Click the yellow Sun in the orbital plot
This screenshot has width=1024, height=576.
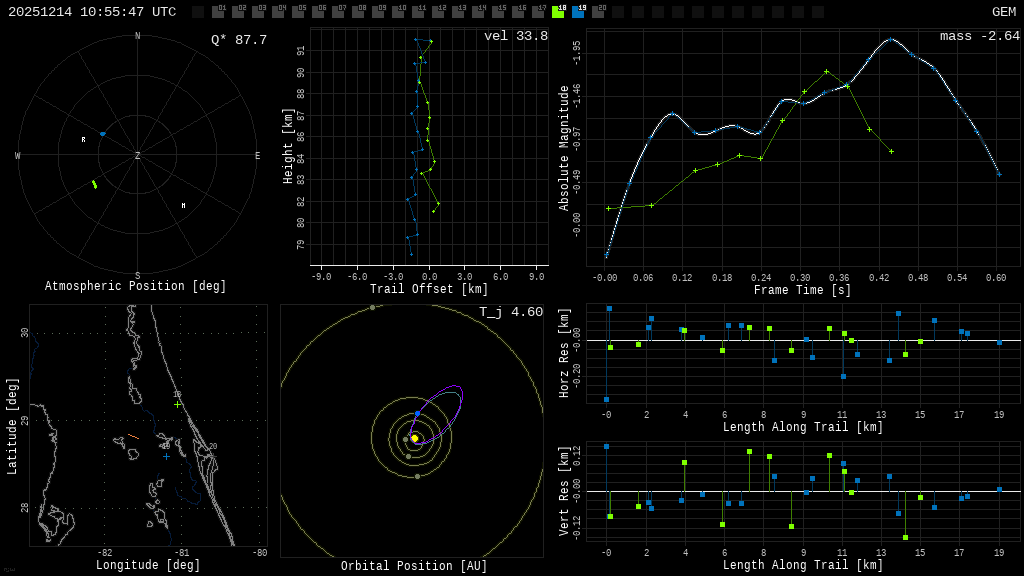coord(415,438)
